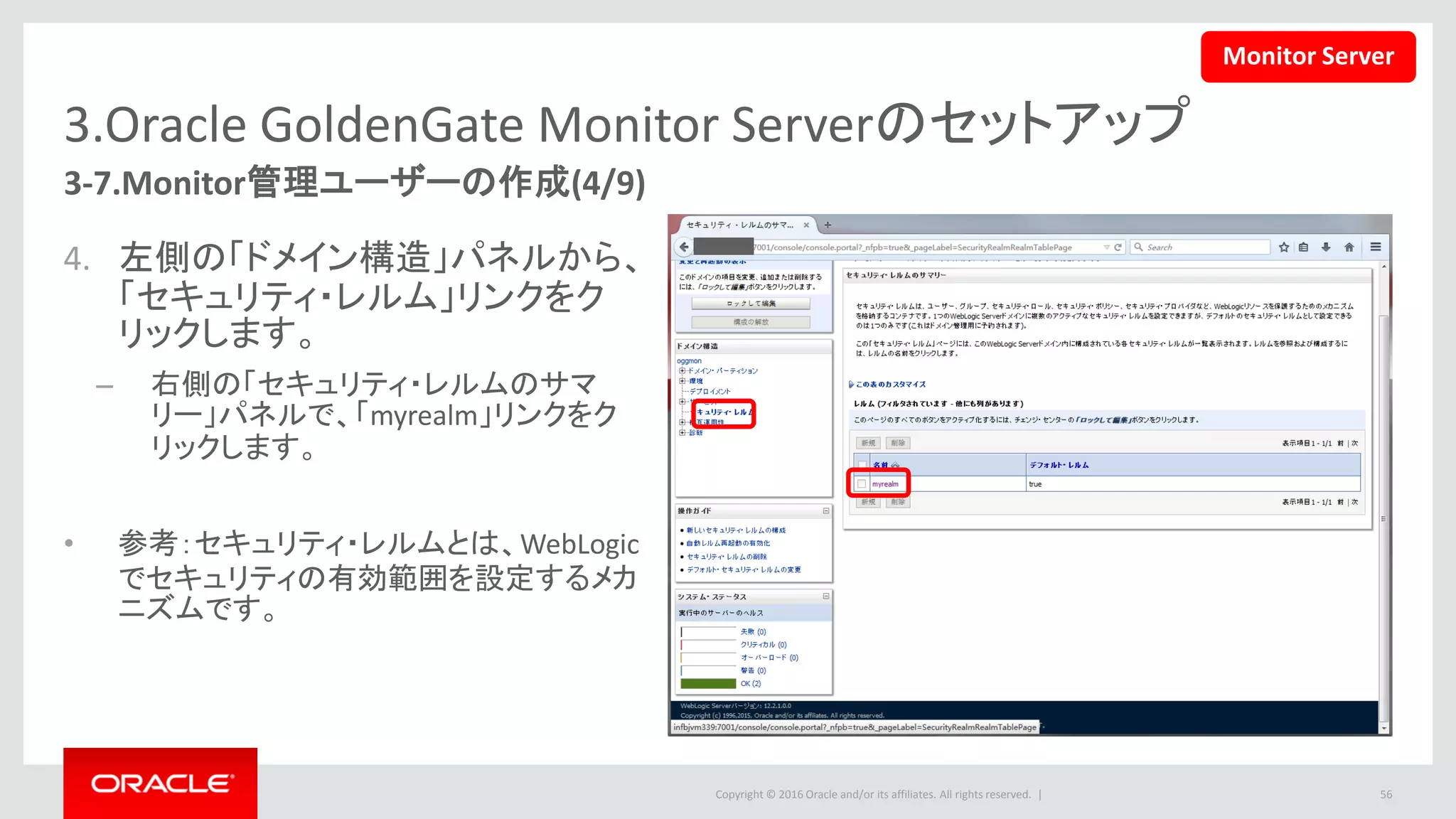
Task: Close the セキュリティ・レルムのサマ tab
Action: coord(806,225)
